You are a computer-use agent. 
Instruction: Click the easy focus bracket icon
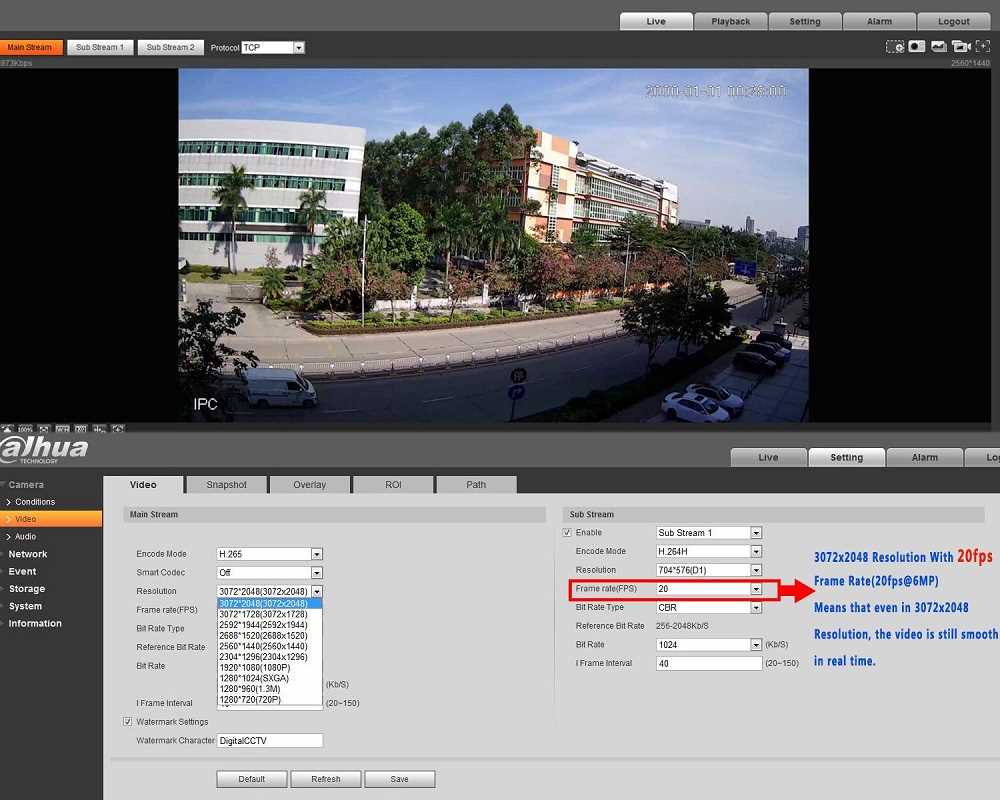point(983,46)
